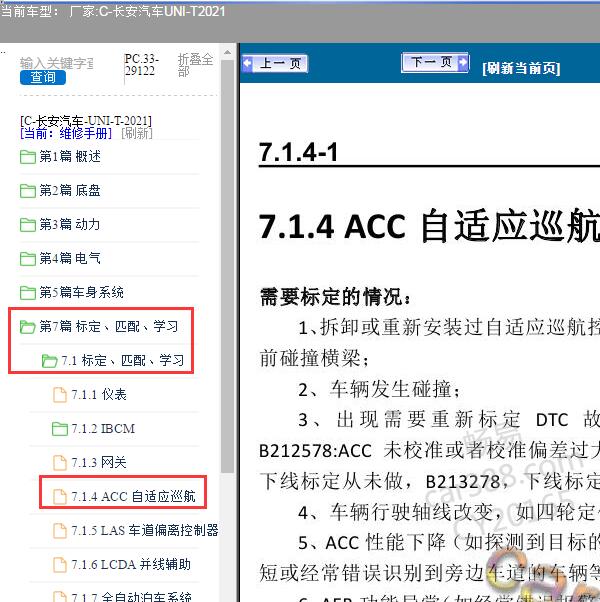
Task: Collapse the 7.1 标定、匹配、学习 section
Action: pos(122,361)
